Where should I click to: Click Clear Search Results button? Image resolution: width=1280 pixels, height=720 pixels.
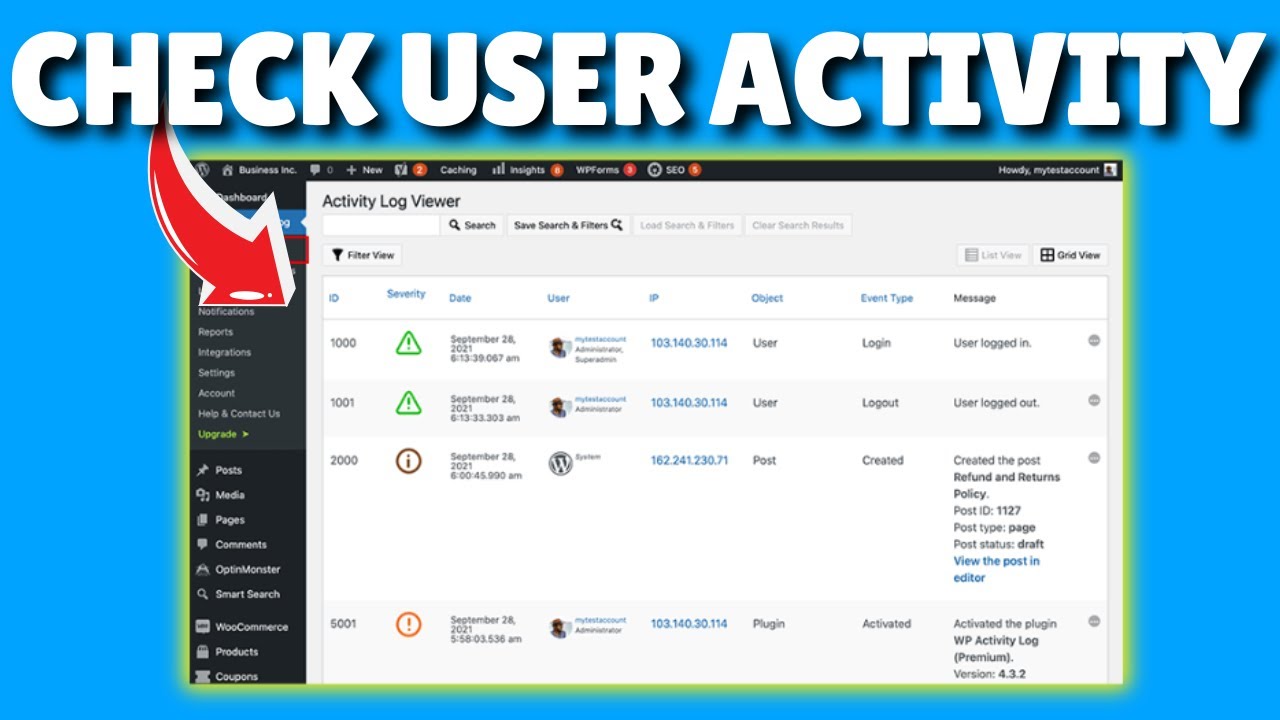click(x=798, y=225)
